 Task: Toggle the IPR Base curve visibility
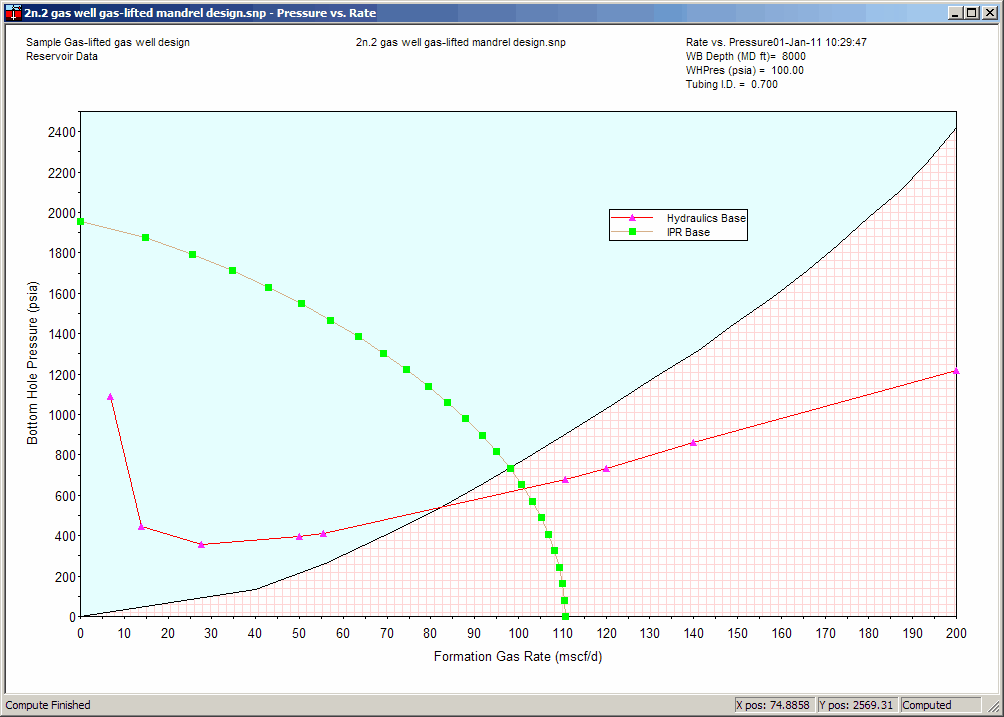click(x=678, y=231)
